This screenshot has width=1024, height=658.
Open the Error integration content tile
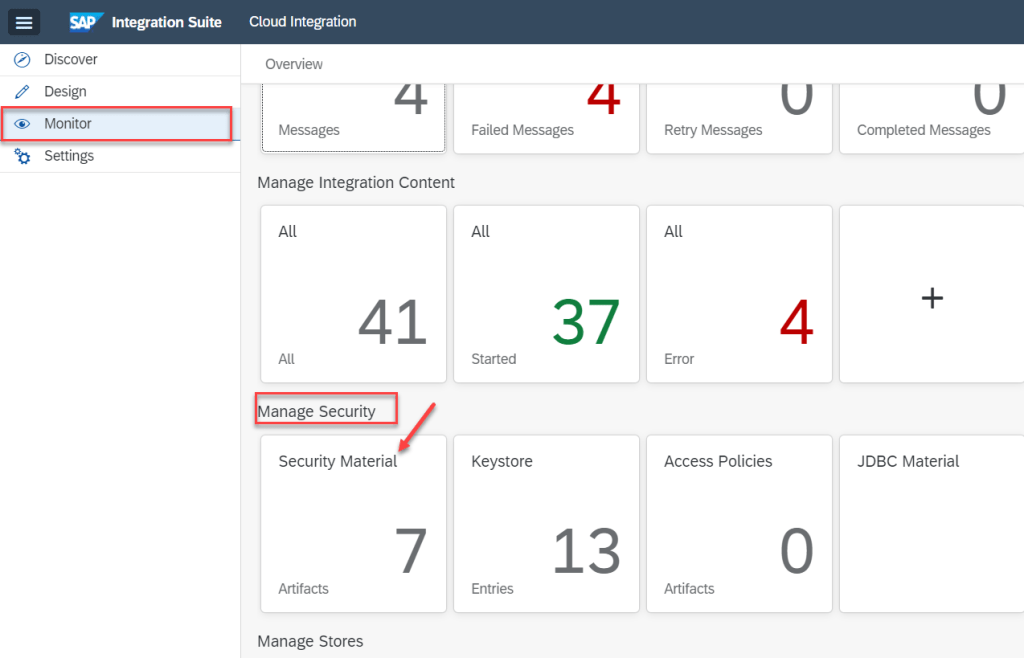739,294
